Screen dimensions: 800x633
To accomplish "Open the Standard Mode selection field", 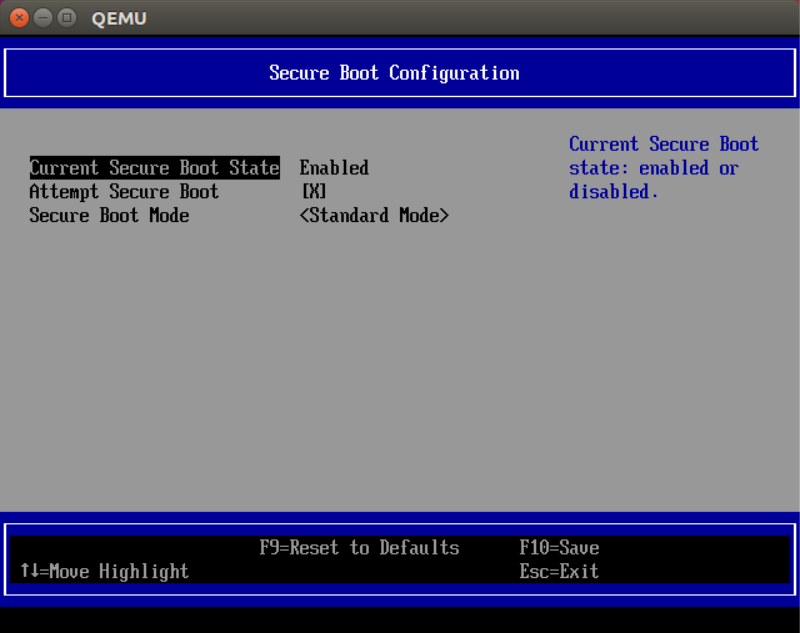I will [x=374, y=216].
